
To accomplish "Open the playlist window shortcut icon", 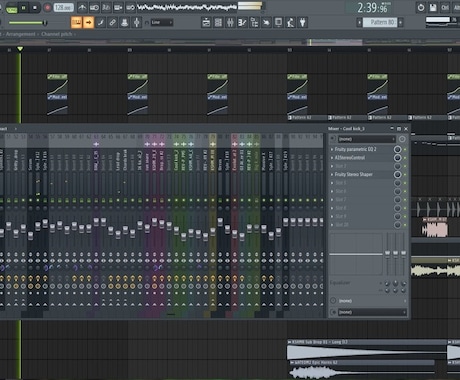I will tap(206, 22).
